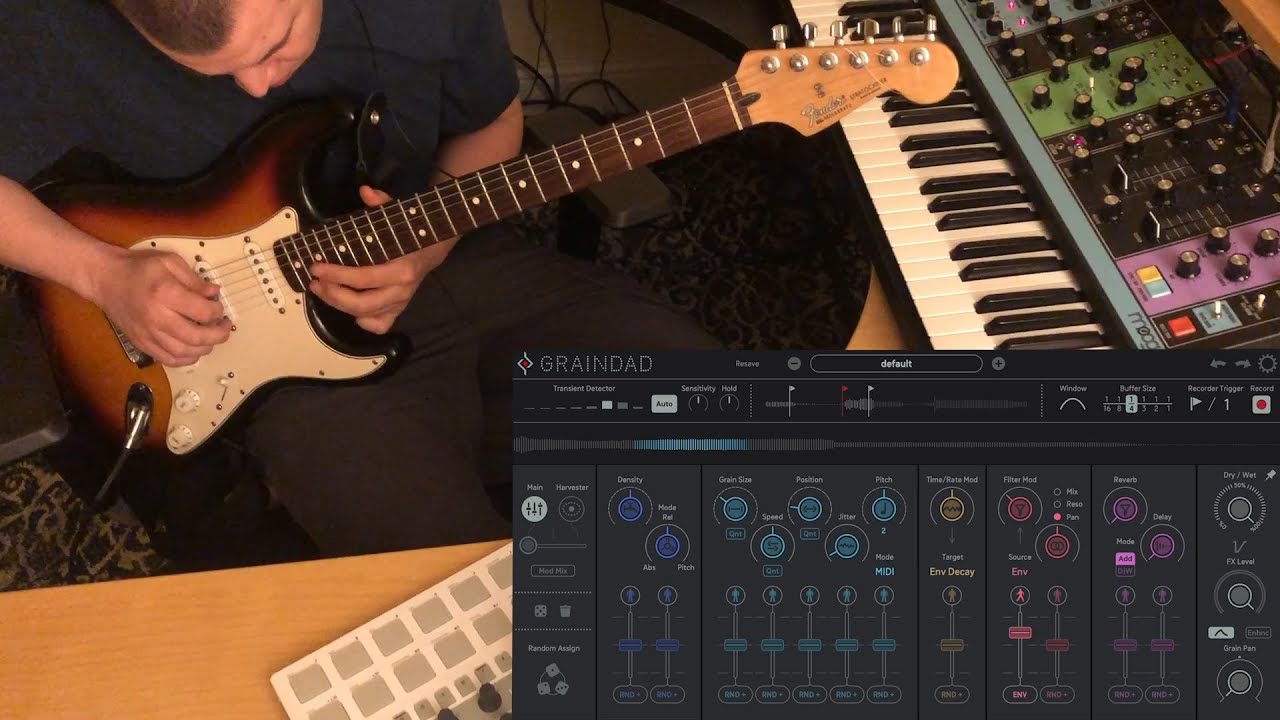The image size is (1280, 720).
Task: Switch to the Harvester view
Action: point(572,509)
